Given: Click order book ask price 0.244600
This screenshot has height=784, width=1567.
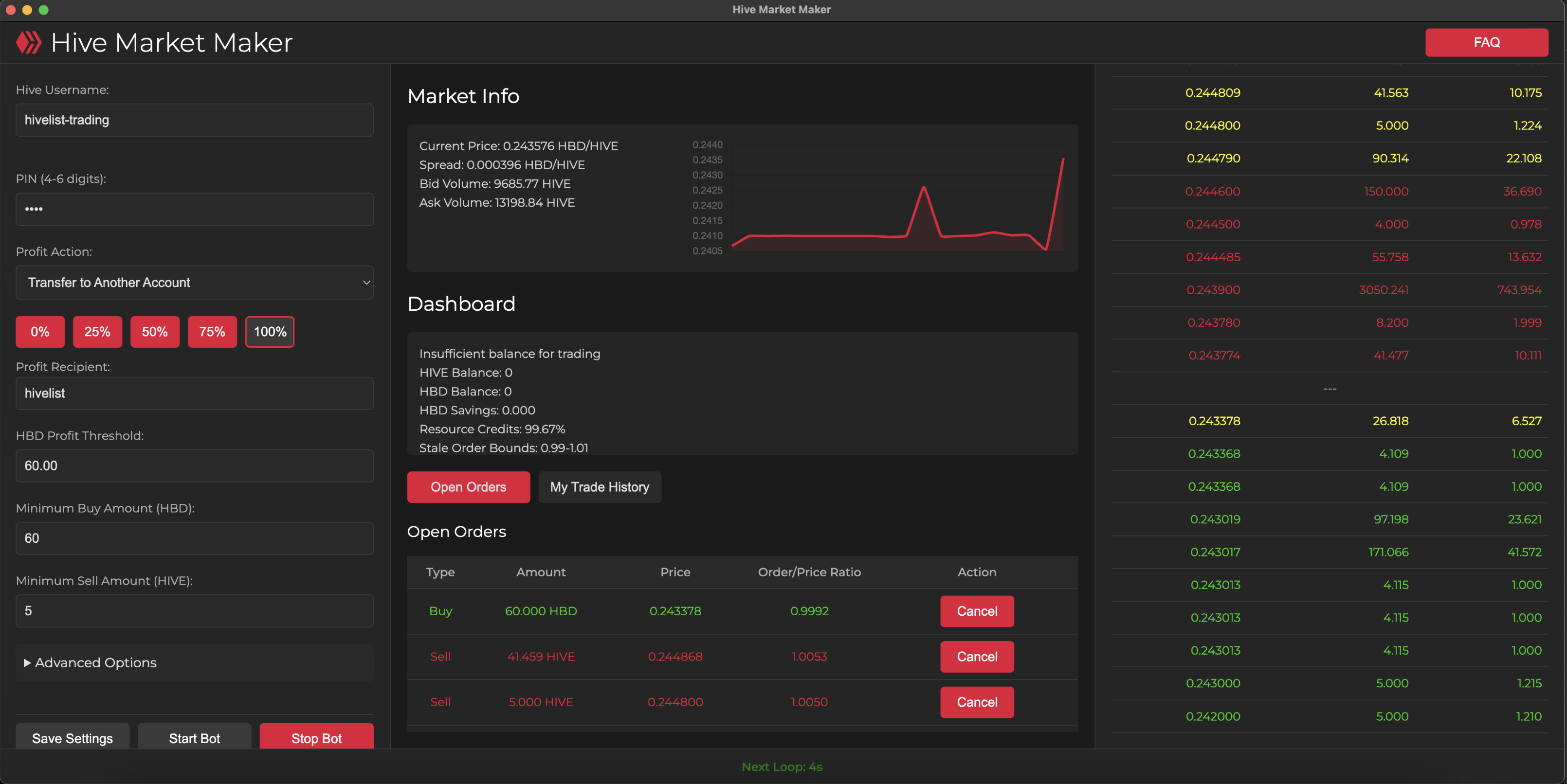Looking at the screenshot, I should tap(1212, 192).
